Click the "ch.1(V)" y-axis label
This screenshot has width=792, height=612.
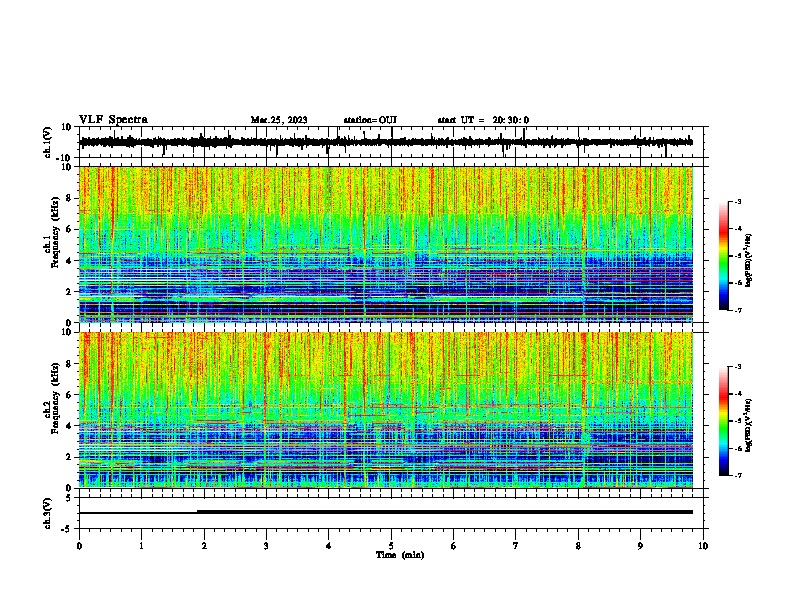pos(48,142)
